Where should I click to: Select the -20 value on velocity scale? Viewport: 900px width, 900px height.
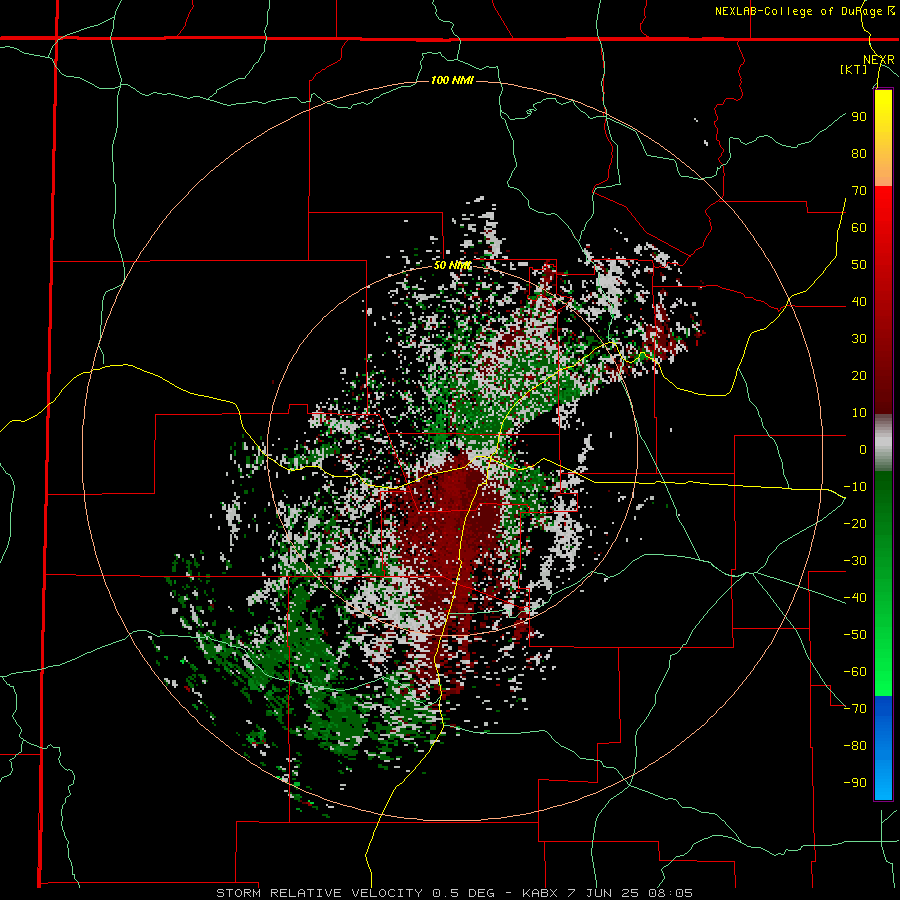pyautogui.click(x=855, y=524)
